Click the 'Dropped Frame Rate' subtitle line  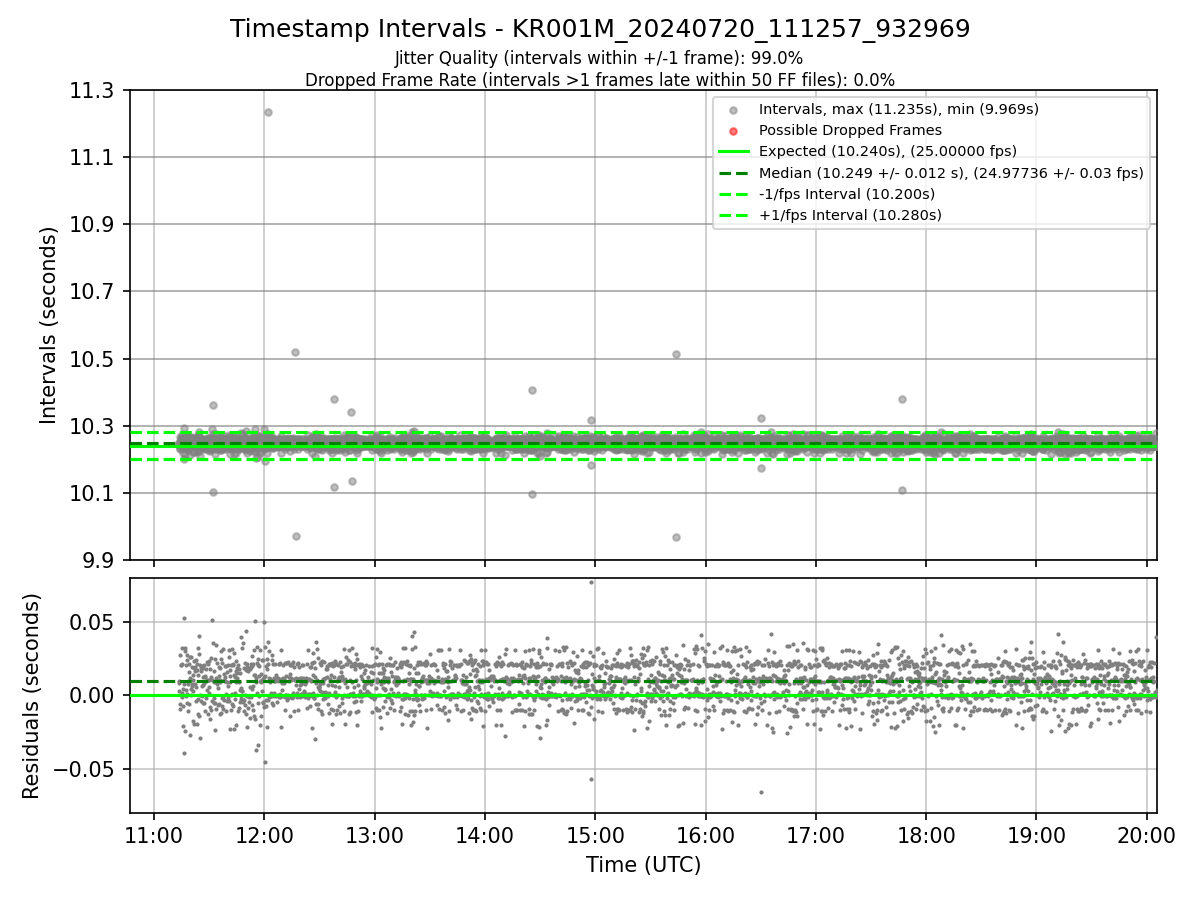(x=600, y=79)
